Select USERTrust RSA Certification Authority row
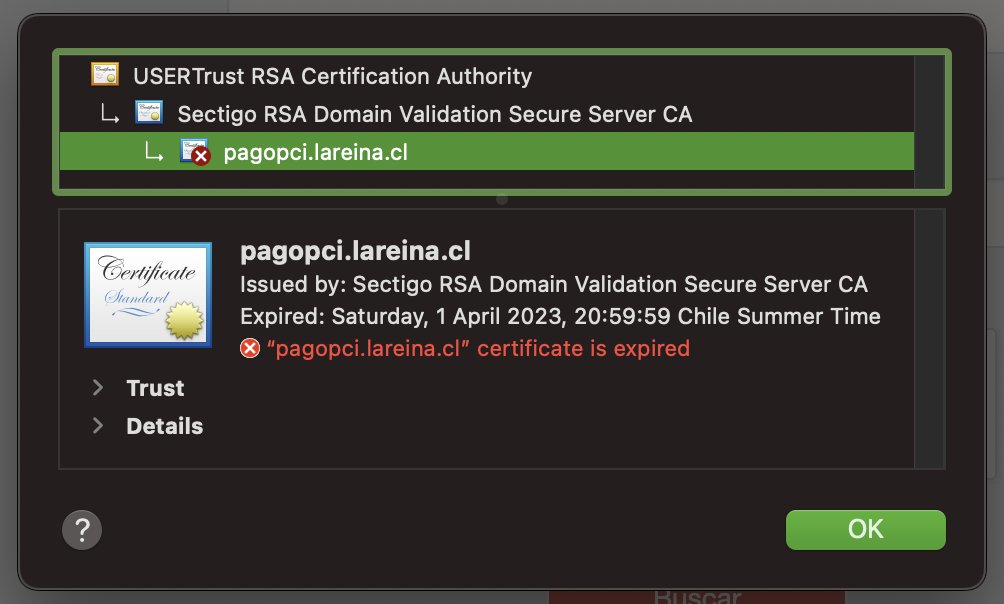 tap(487, 76)
